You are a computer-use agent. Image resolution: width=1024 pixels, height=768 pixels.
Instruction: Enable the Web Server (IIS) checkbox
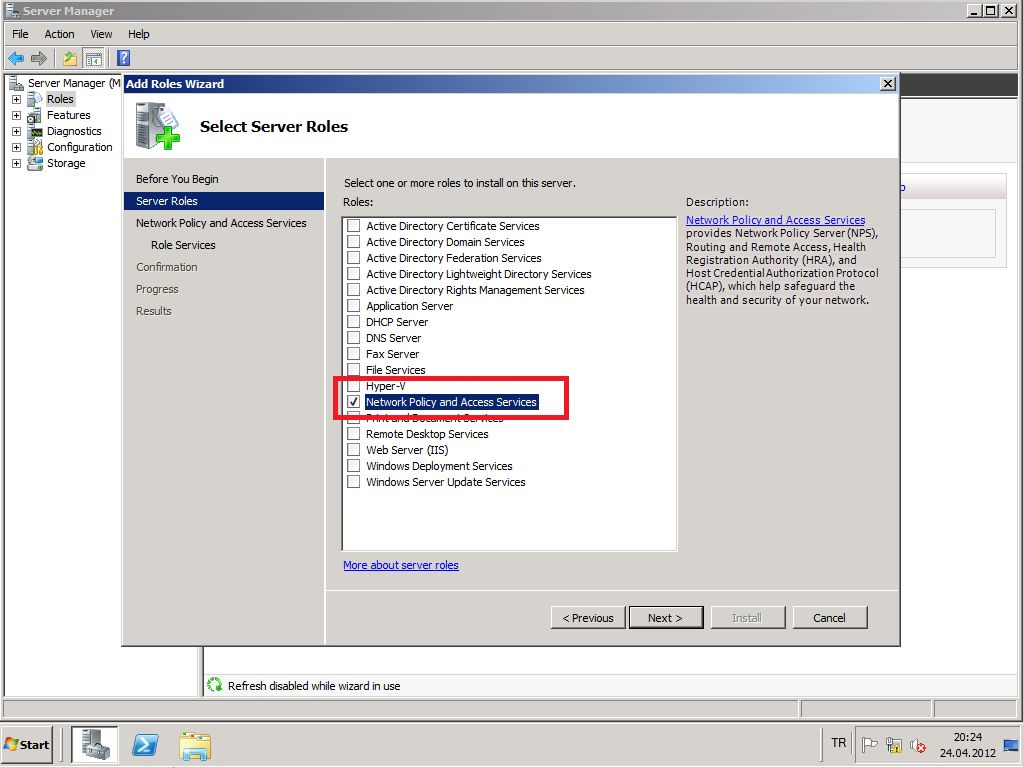point(353,450)
